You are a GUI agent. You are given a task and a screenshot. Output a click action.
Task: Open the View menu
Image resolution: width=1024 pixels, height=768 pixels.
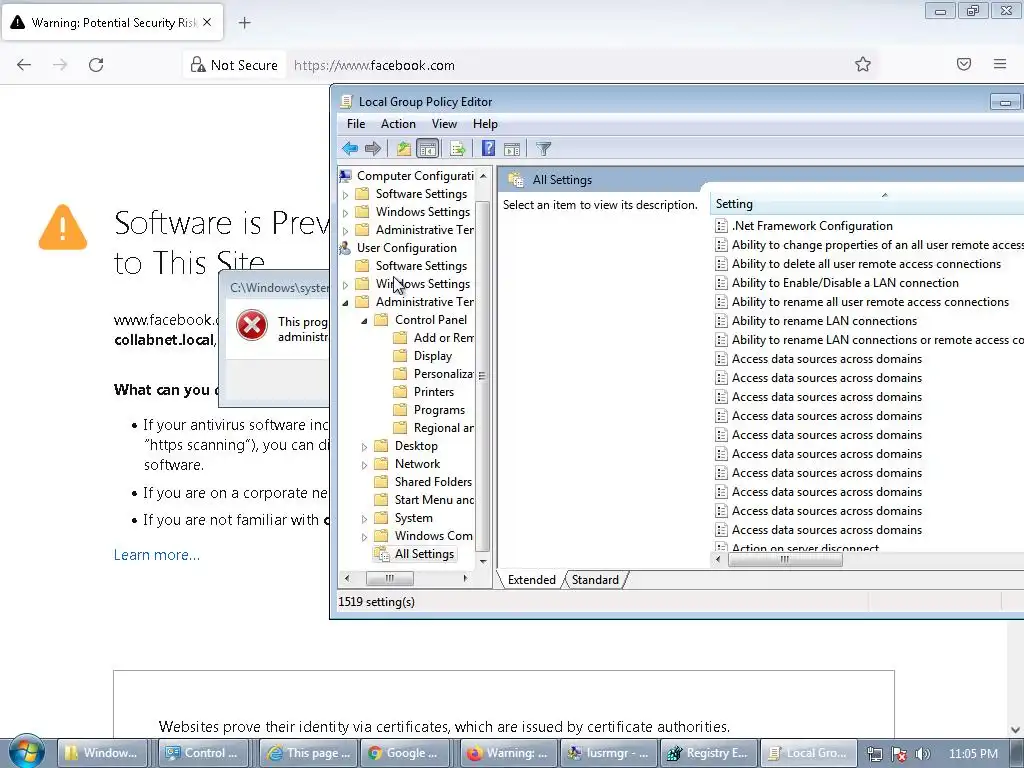click(444, 123)
